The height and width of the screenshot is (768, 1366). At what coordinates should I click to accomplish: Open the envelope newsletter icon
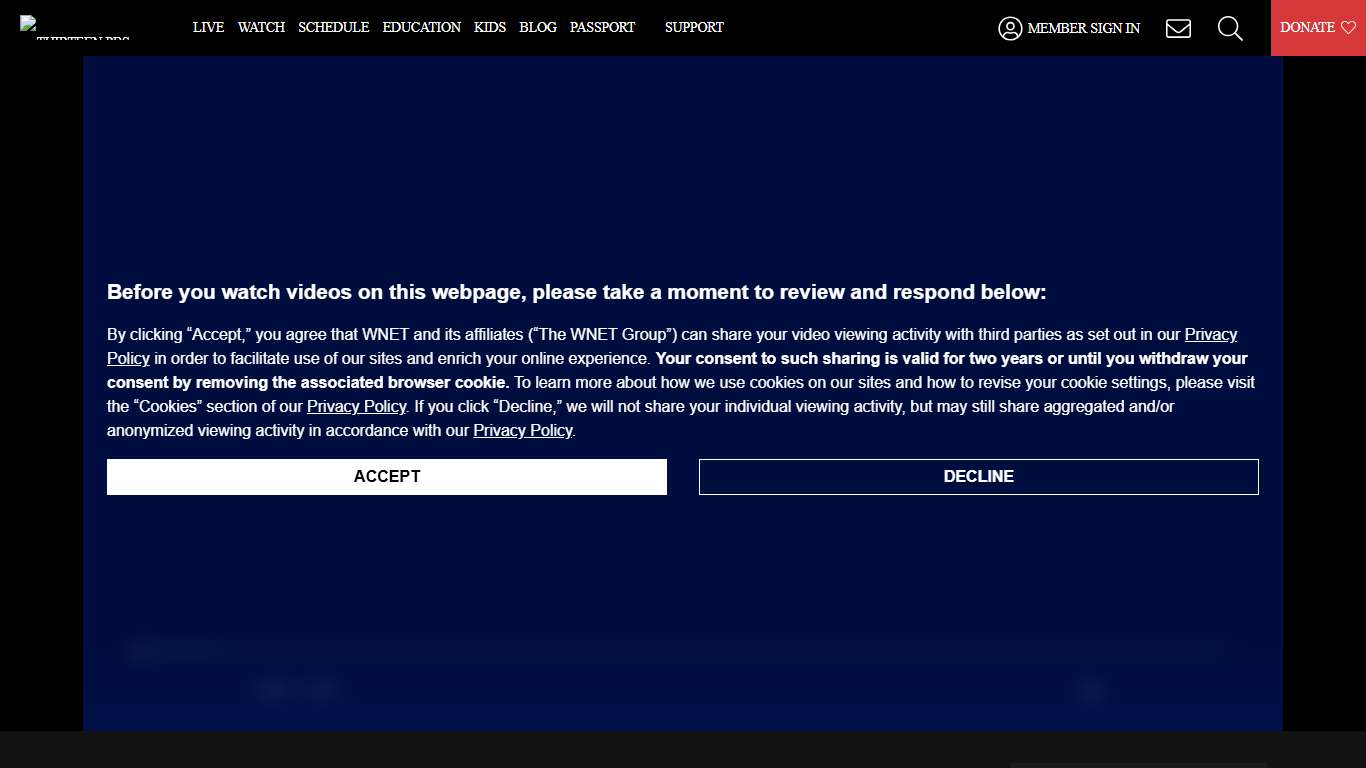click(1178, 28)
